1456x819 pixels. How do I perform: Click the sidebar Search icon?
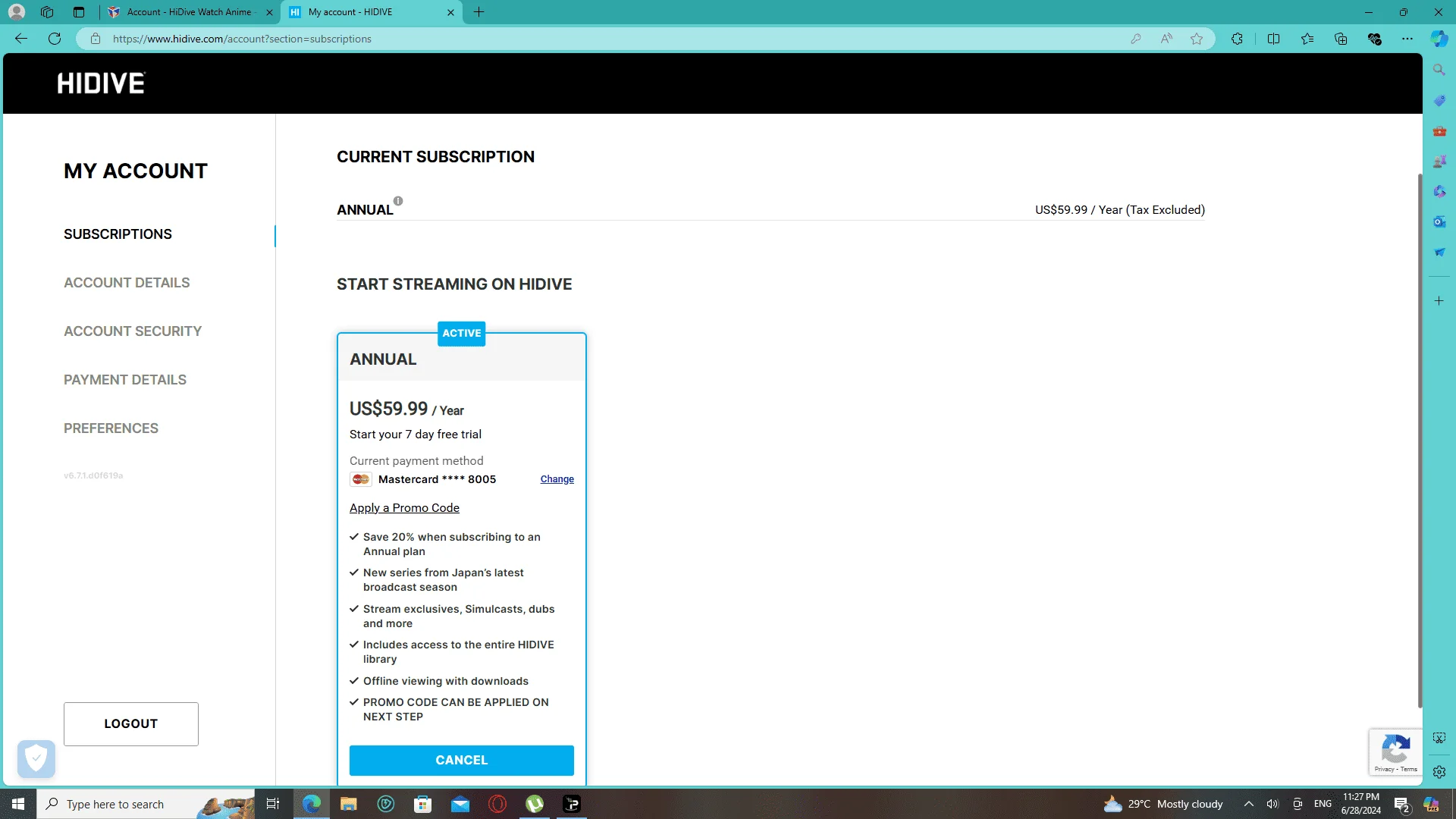[1439, 70]
